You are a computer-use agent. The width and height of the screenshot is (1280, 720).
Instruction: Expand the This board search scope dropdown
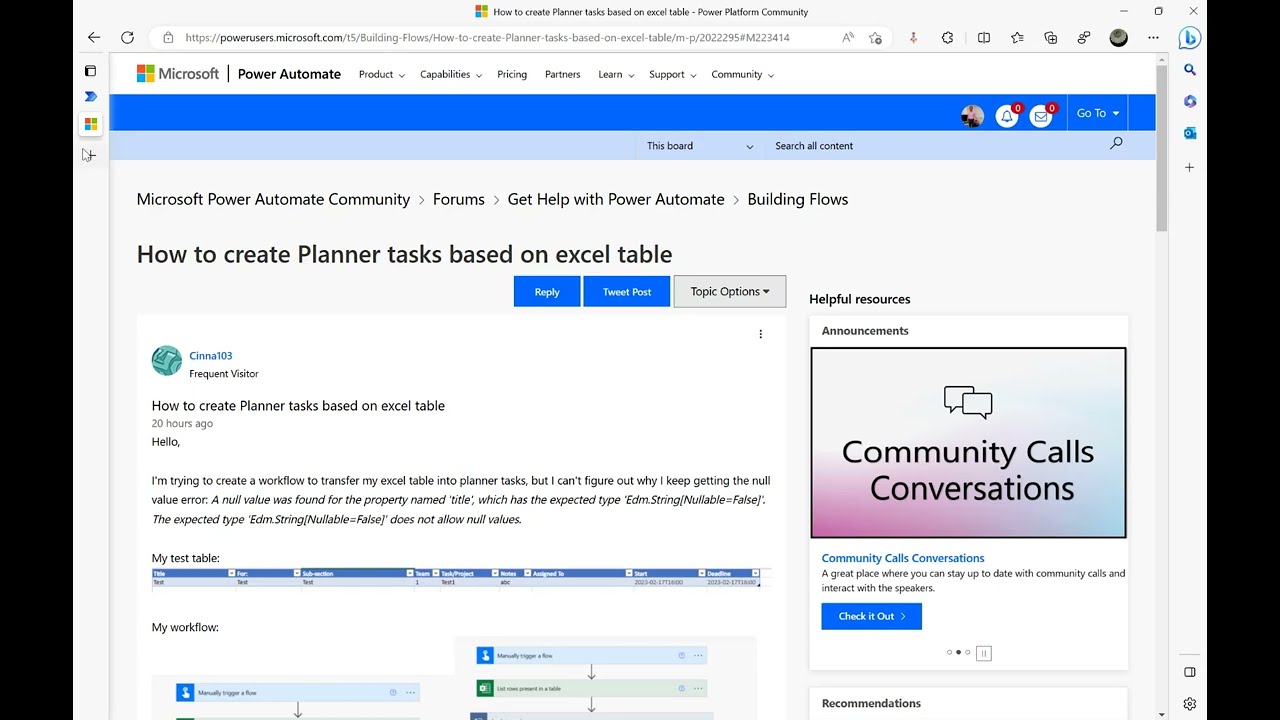point(700,146)
